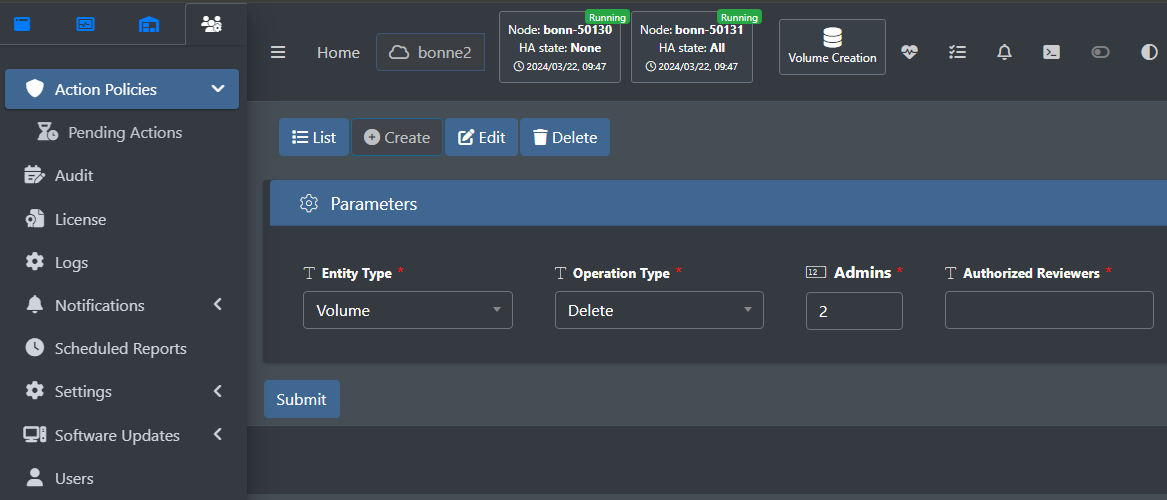Click the Submit button

tap(301, 400)
